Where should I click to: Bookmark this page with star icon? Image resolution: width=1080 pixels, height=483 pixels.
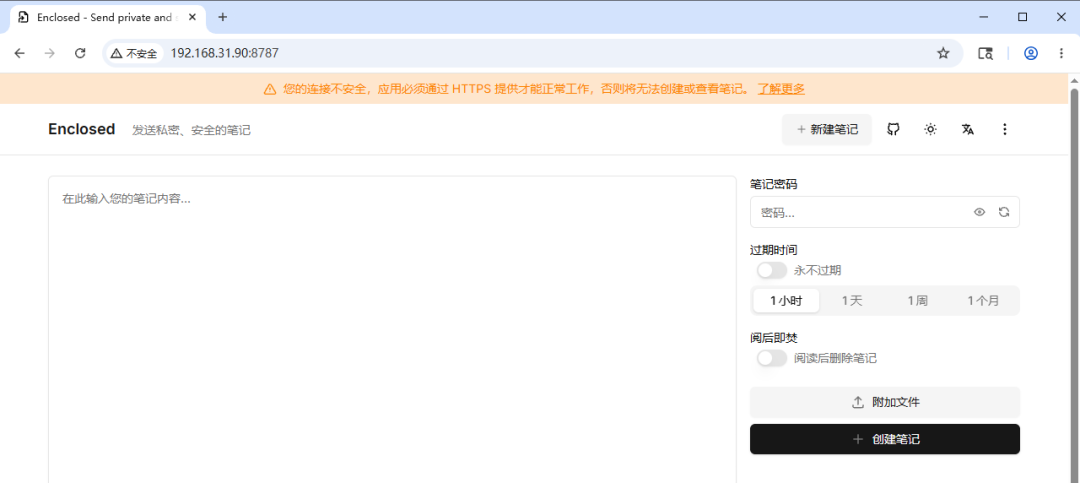[x=943, y=53]
